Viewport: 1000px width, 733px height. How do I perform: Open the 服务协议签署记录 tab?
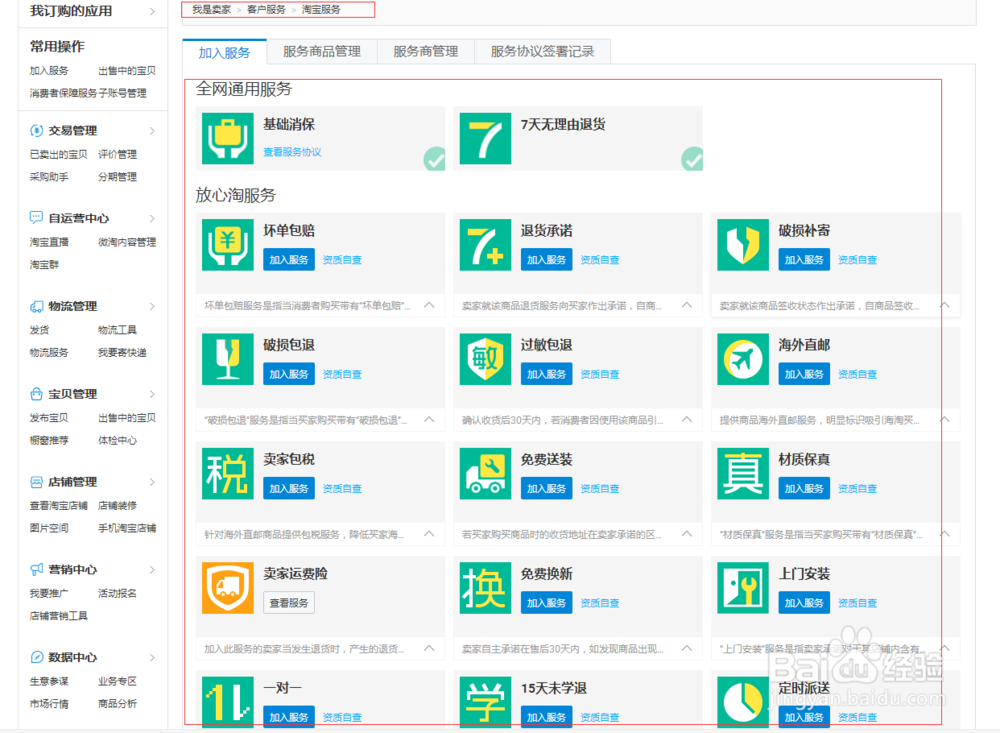click(x=543, y=52)
